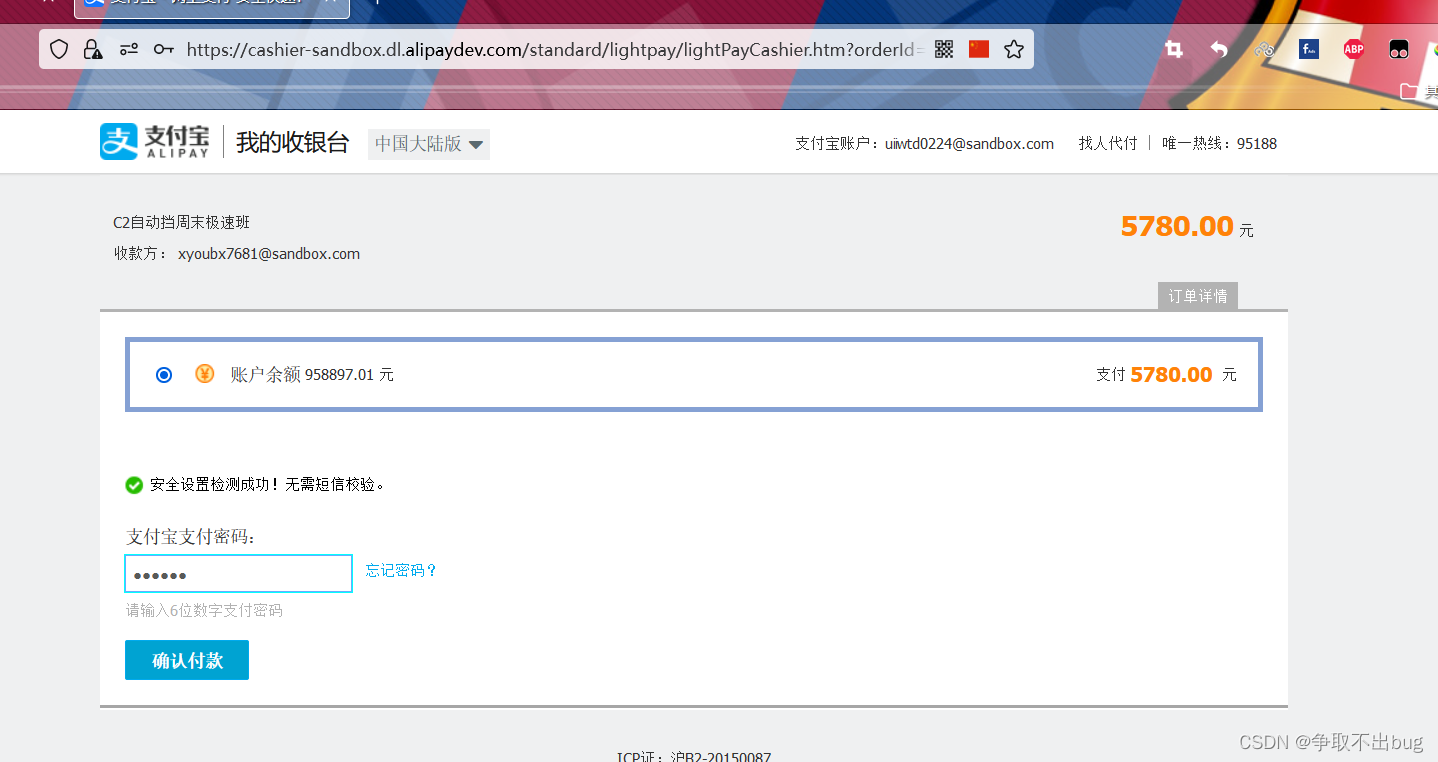Show the QR code for this page
The image size is (1438, 762).
click(944, 49)
